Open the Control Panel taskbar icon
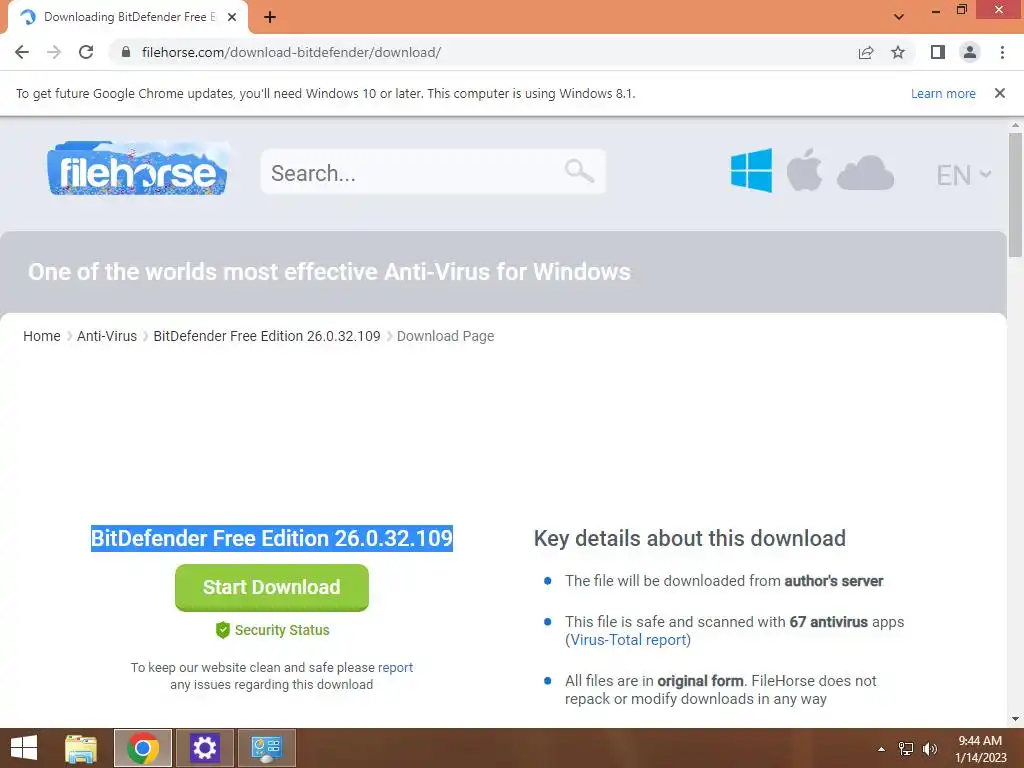 click(266, 748)
